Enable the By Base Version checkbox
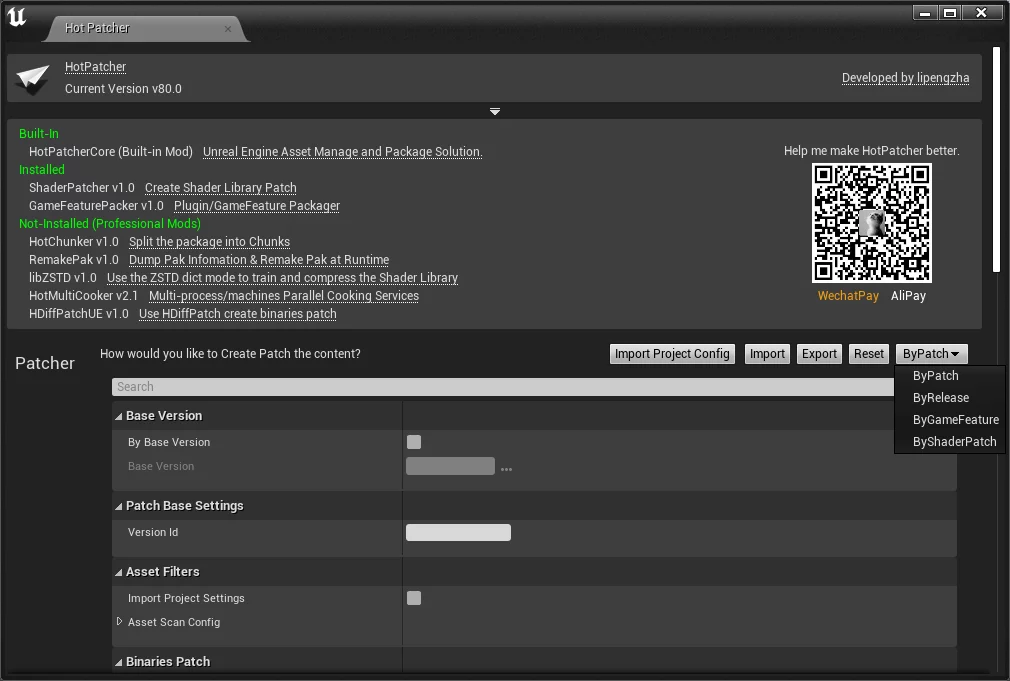1010x681 pixels. pyautogui.click(x=414, y=442)
